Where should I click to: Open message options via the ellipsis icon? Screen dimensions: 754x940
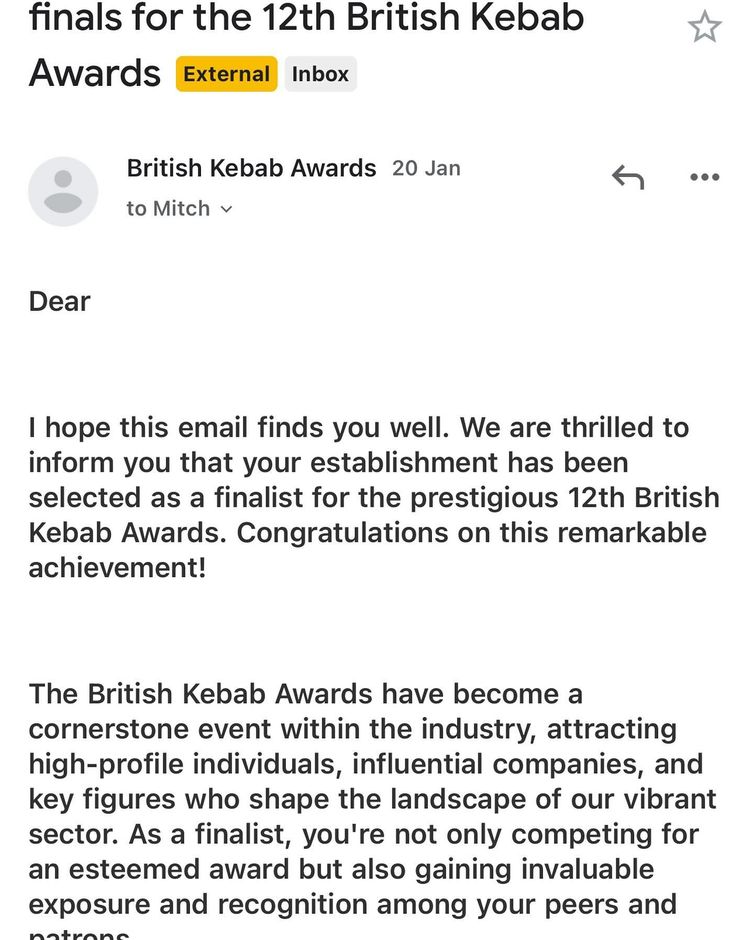pos(705,177)
